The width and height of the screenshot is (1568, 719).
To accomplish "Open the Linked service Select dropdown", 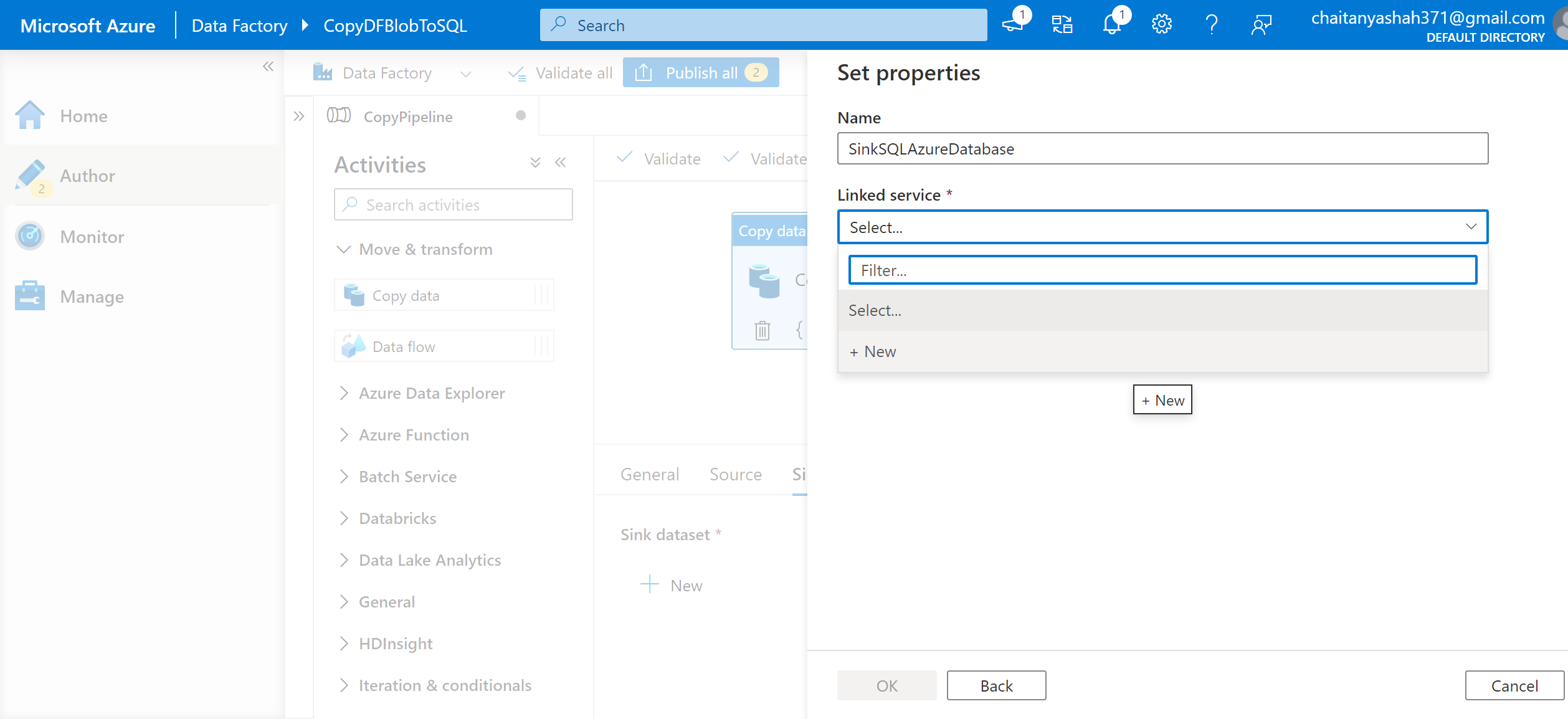I will (1161, 227).
